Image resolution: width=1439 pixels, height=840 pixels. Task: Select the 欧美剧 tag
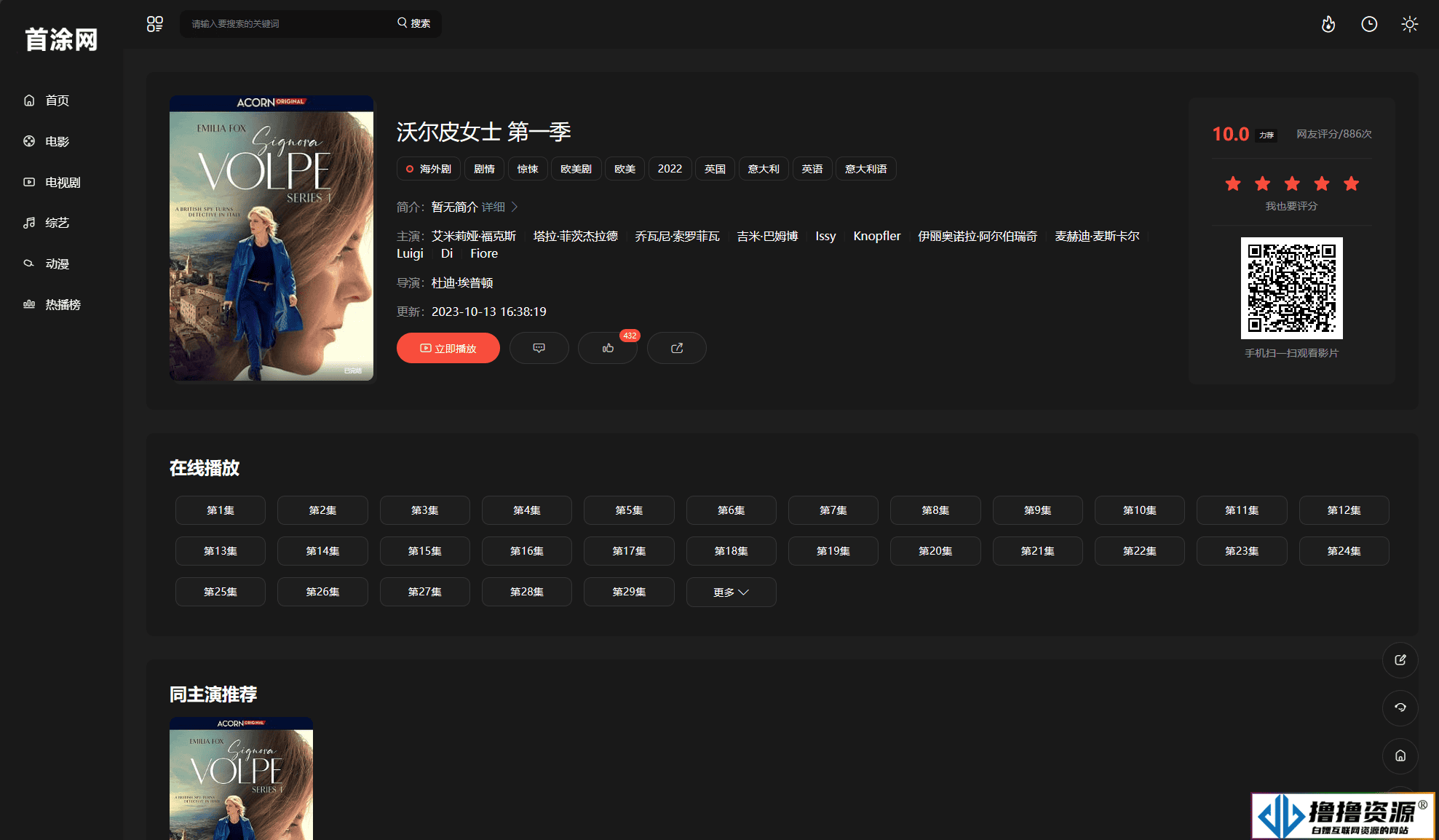point(576,169)
